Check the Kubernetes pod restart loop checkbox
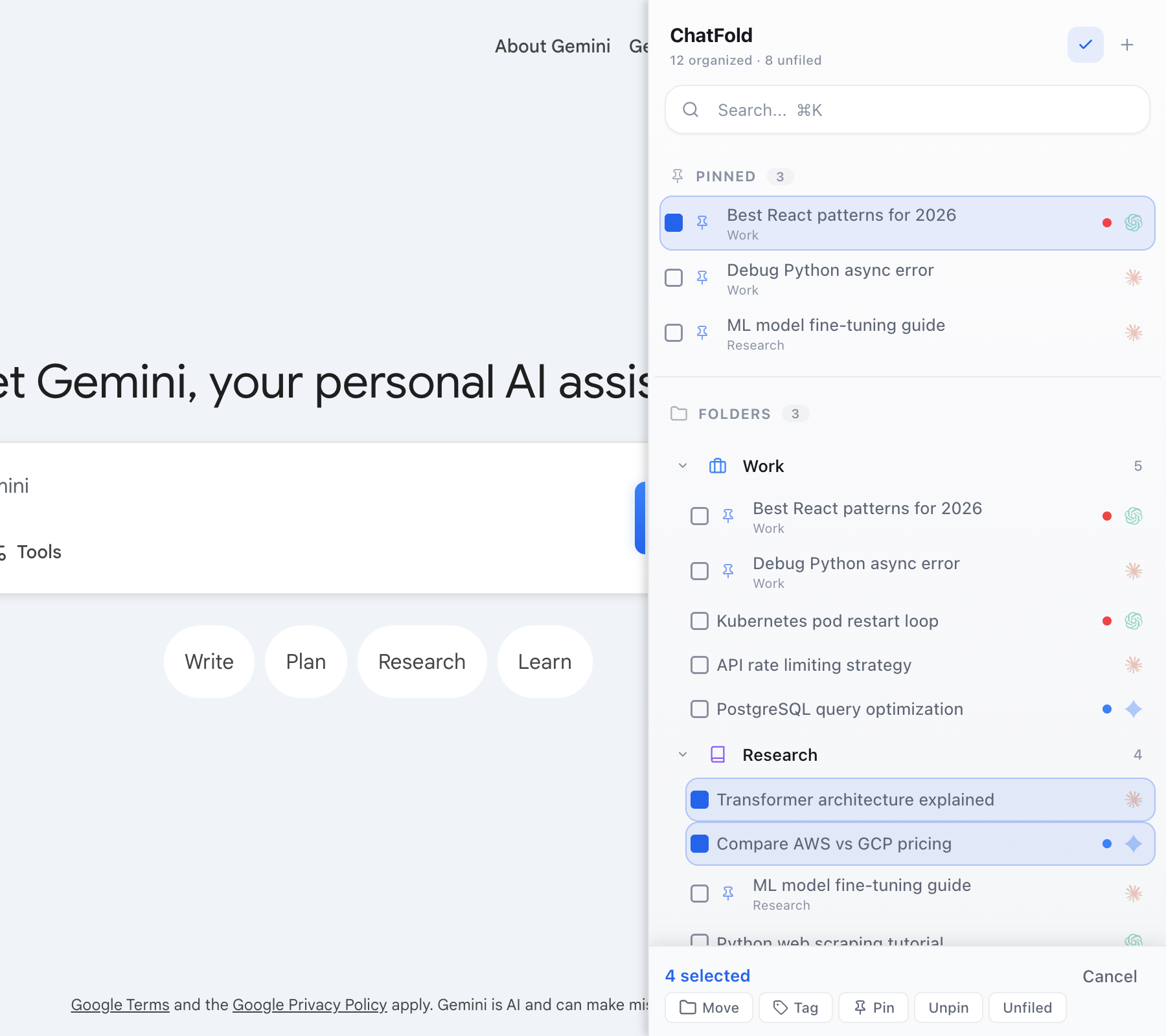 [699, 621]
